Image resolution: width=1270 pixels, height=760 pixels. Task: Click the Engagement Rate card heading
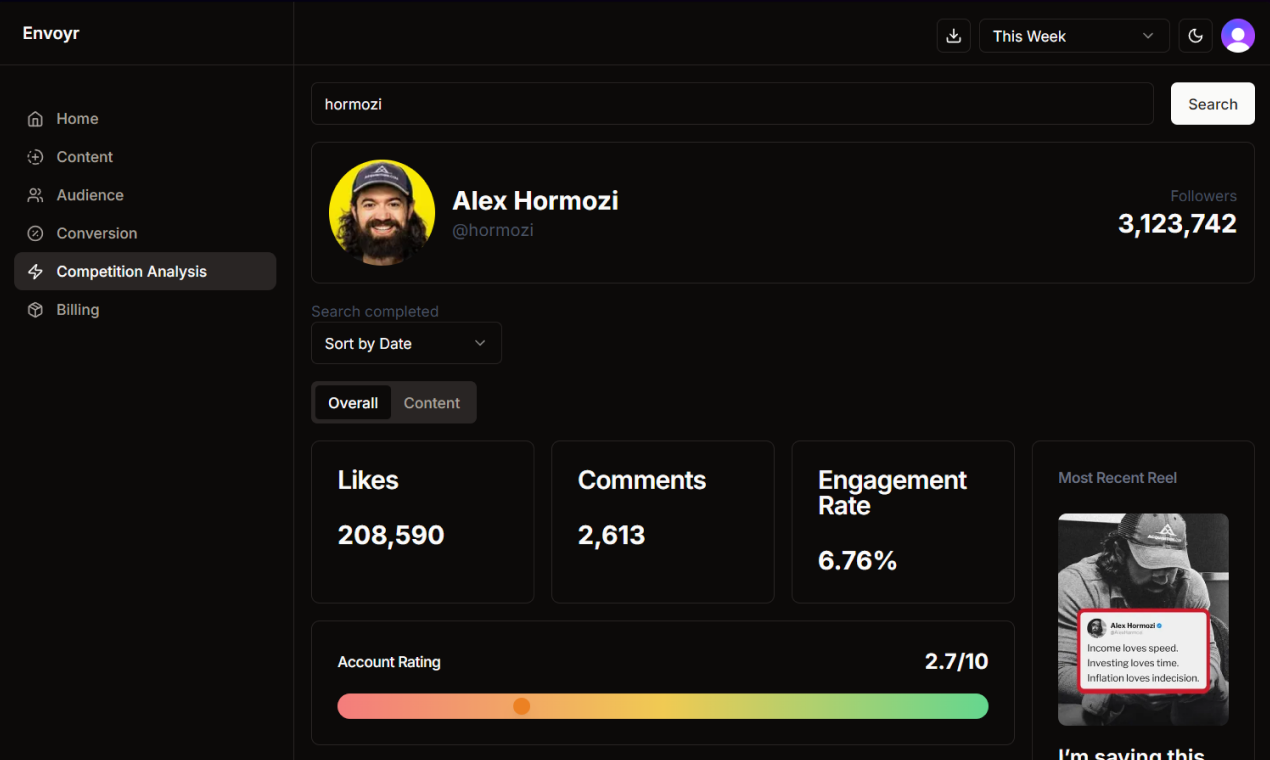[x=892, y=493]
